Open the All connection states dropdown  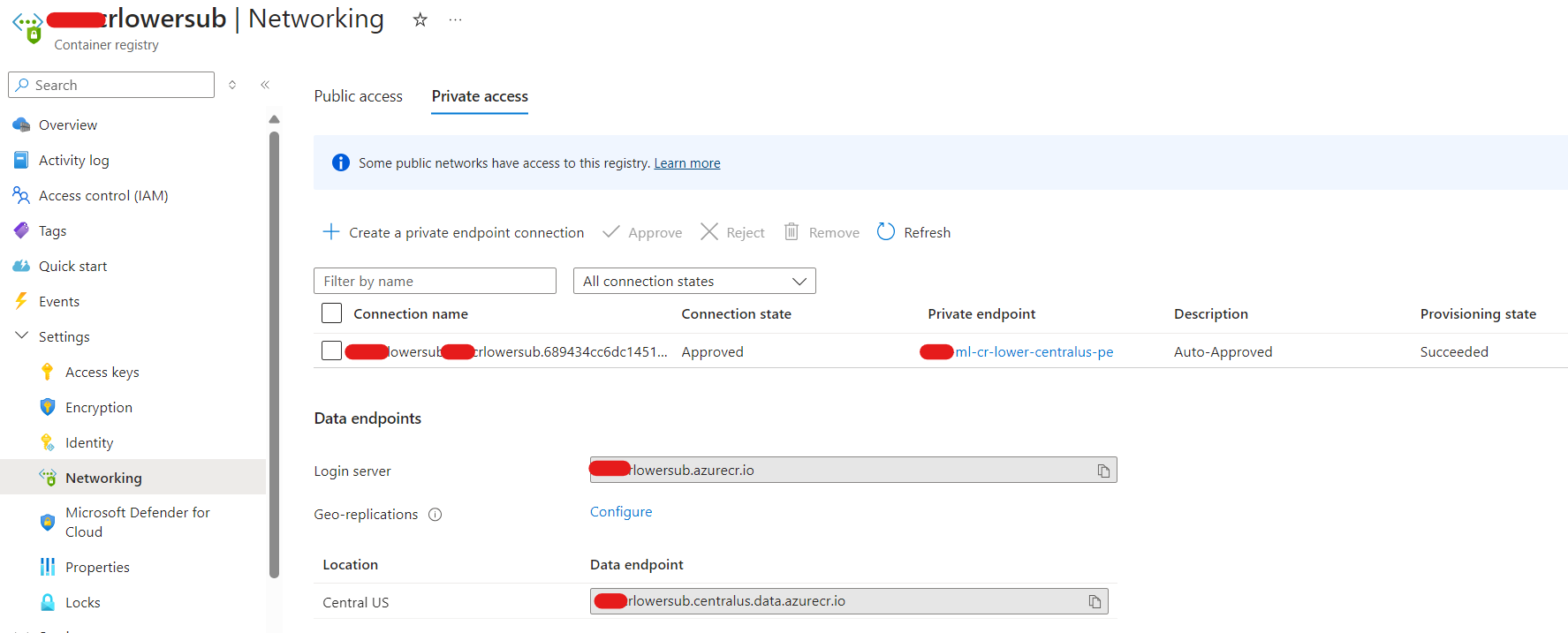click(x=694, y=281)
